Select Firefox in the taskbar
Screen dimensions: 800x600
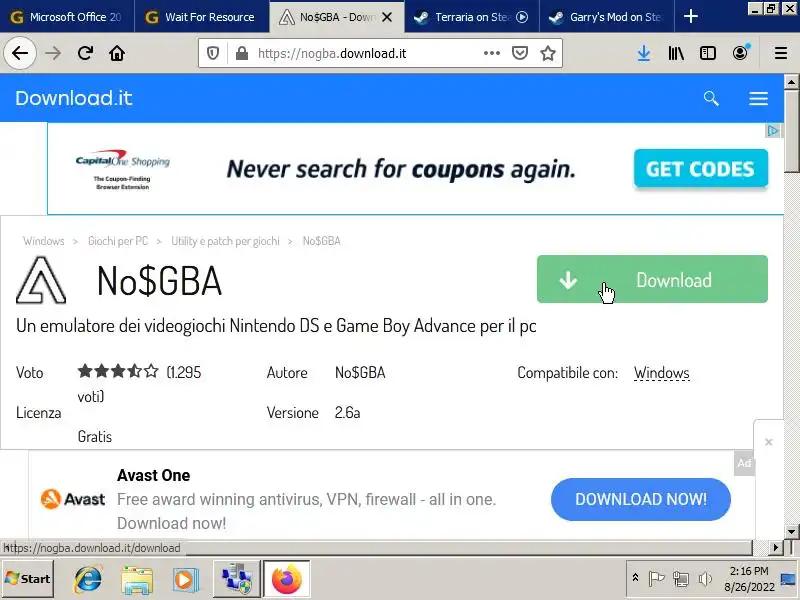(x=287, y=579)
